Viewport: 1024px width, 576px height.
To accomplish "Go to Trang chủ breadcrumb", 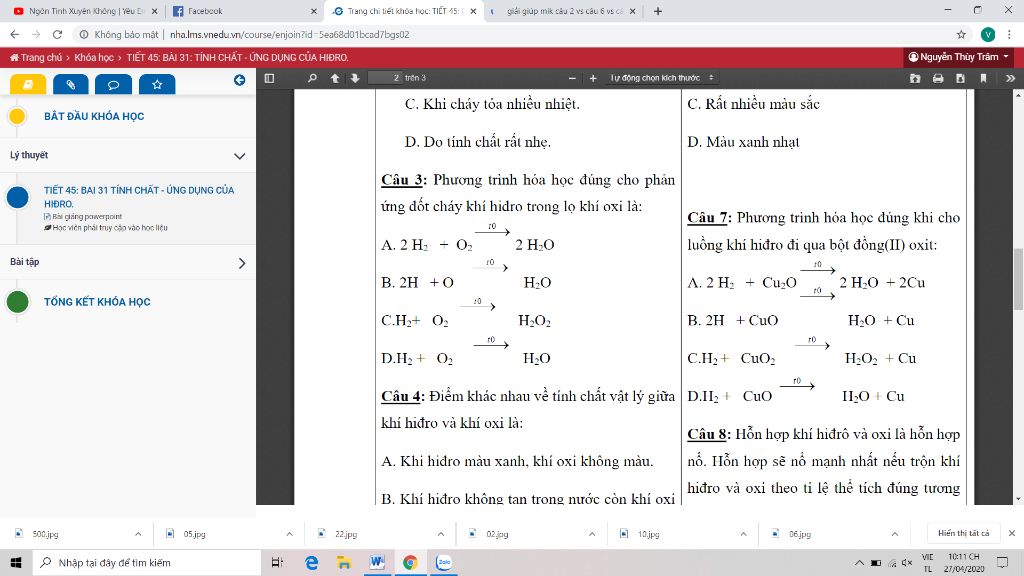I will (36, 57).
